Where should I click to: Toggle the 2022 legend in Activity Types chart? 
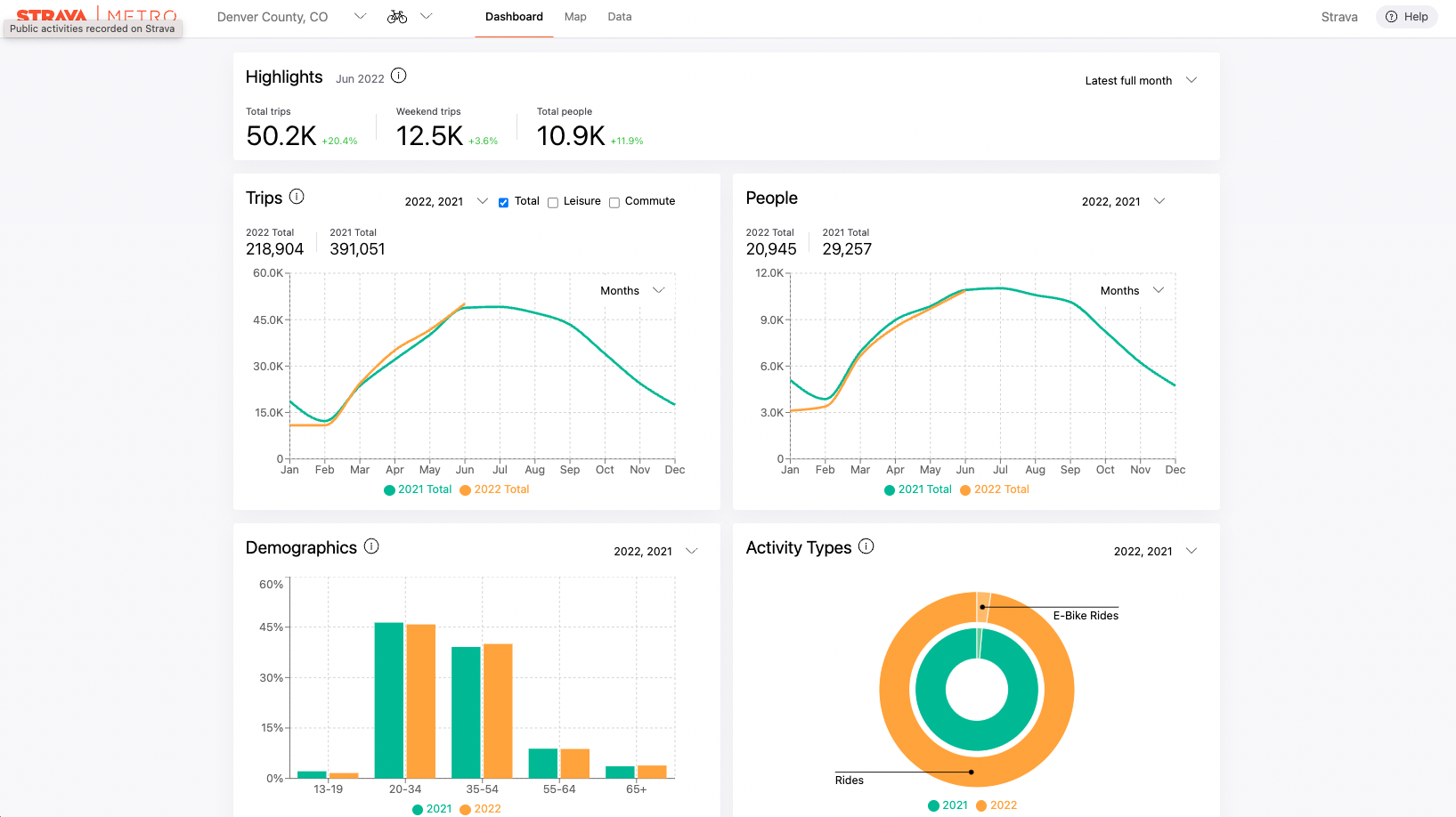[996, 805]
